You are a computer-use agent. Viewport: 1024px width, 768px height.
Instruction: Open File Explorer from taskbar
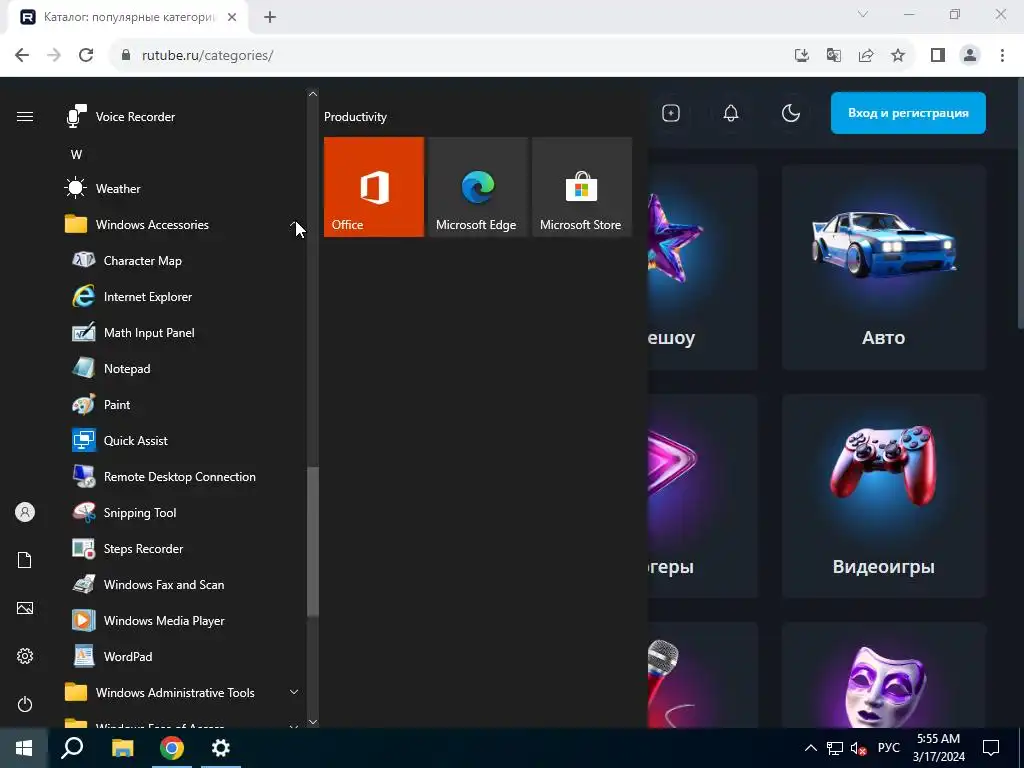pyautogui.click(x=122, y=748)
